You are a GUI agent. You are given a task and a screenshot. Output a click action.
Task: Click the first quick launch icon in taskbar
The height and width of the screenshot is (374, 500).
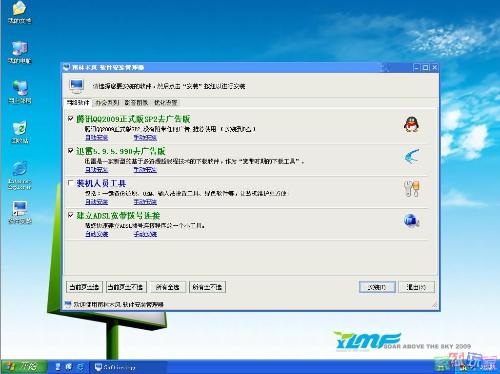(x=58, y=367)
